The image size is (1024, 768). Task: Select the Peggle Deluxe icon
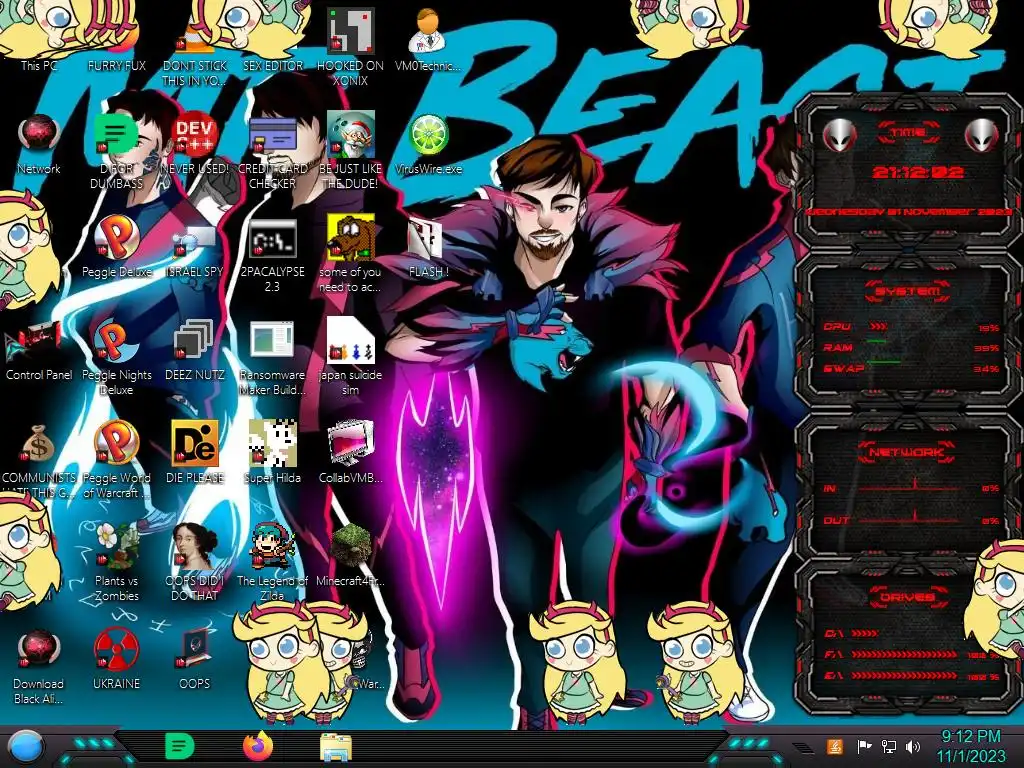click(x=116, y=247)
